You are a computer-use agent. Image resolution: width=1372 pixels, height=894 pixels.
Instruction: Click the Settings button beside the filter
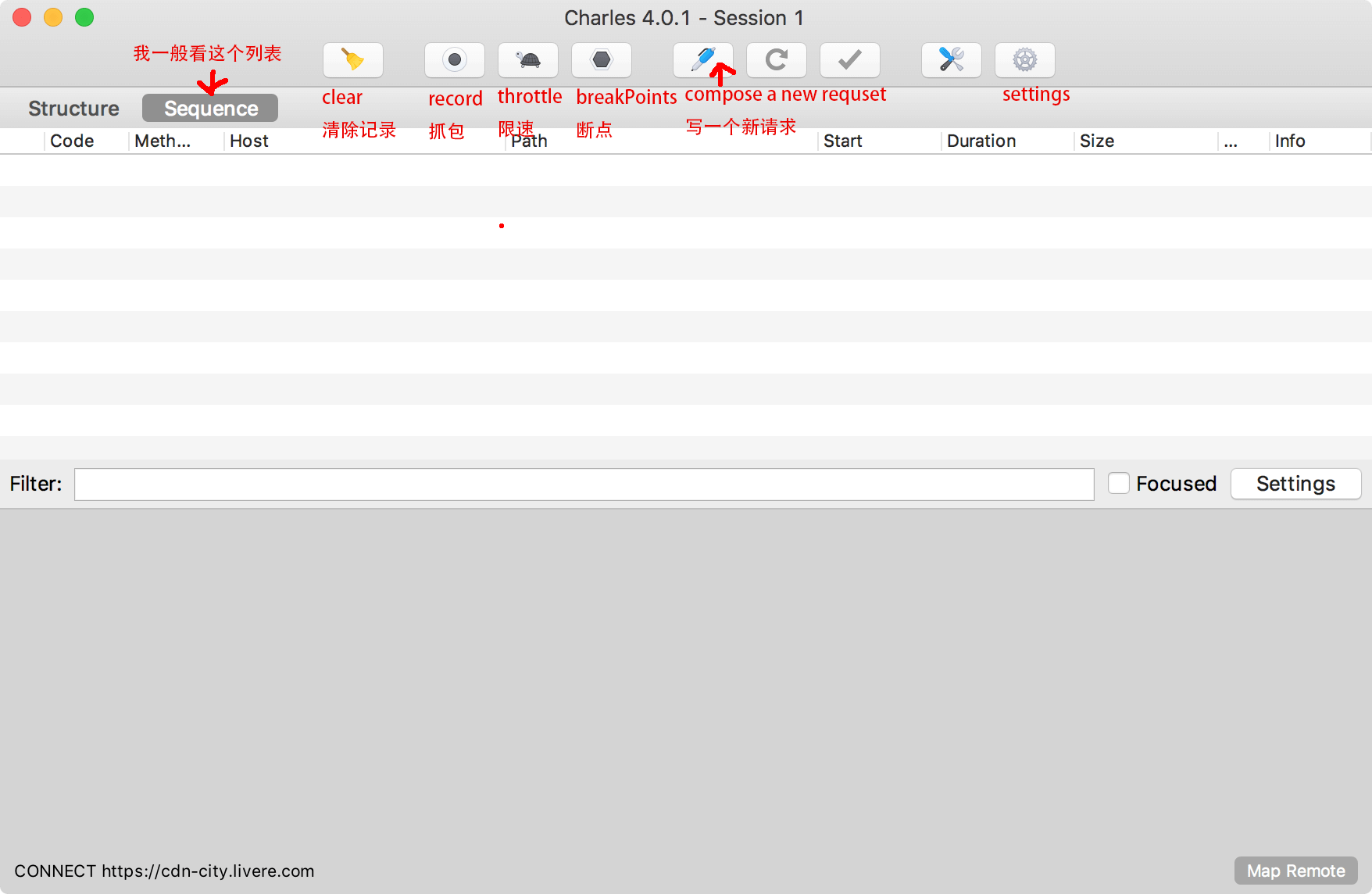(x=1295, y=484)
